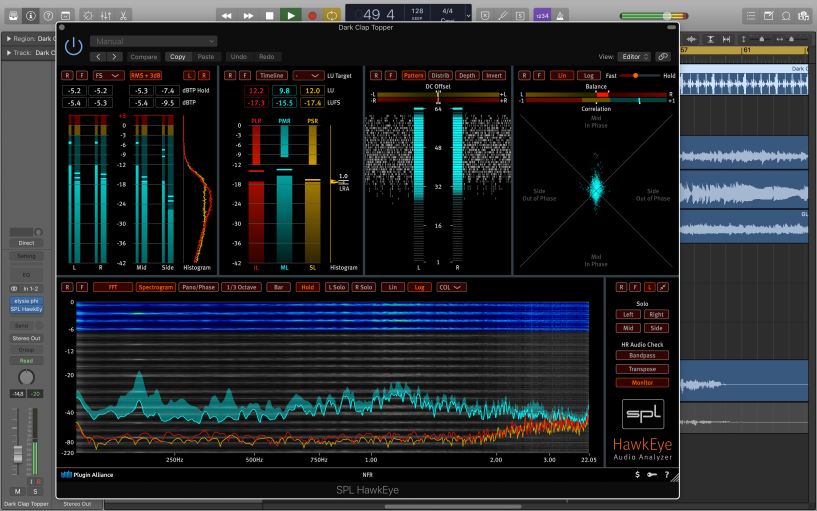
Task: Click the plugin power bypass icon
Action: [x=73, y=46]
